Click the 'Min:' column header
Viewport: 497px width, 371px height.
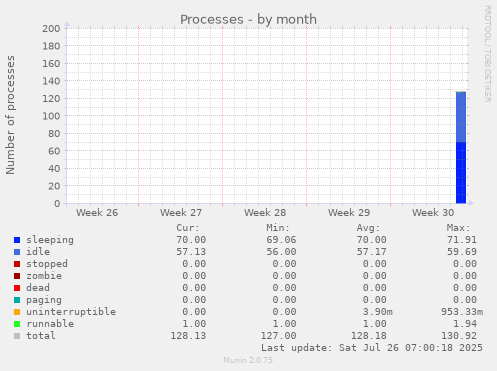[x=278, y=228]
